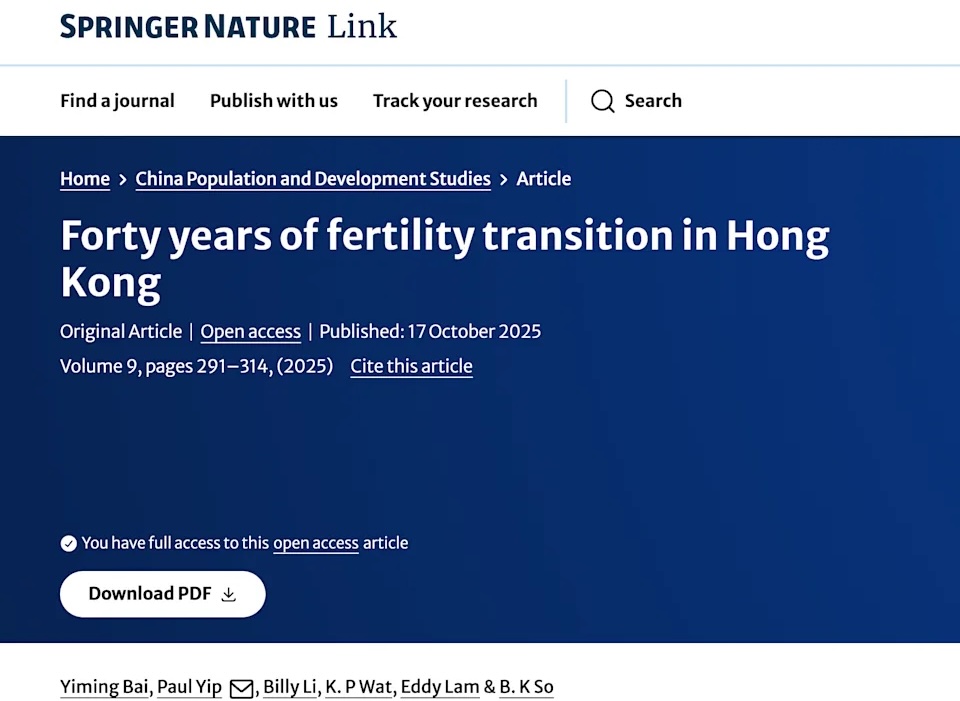Click the search magnifying glass icon
960x701 pixels.
coord(602,101)
